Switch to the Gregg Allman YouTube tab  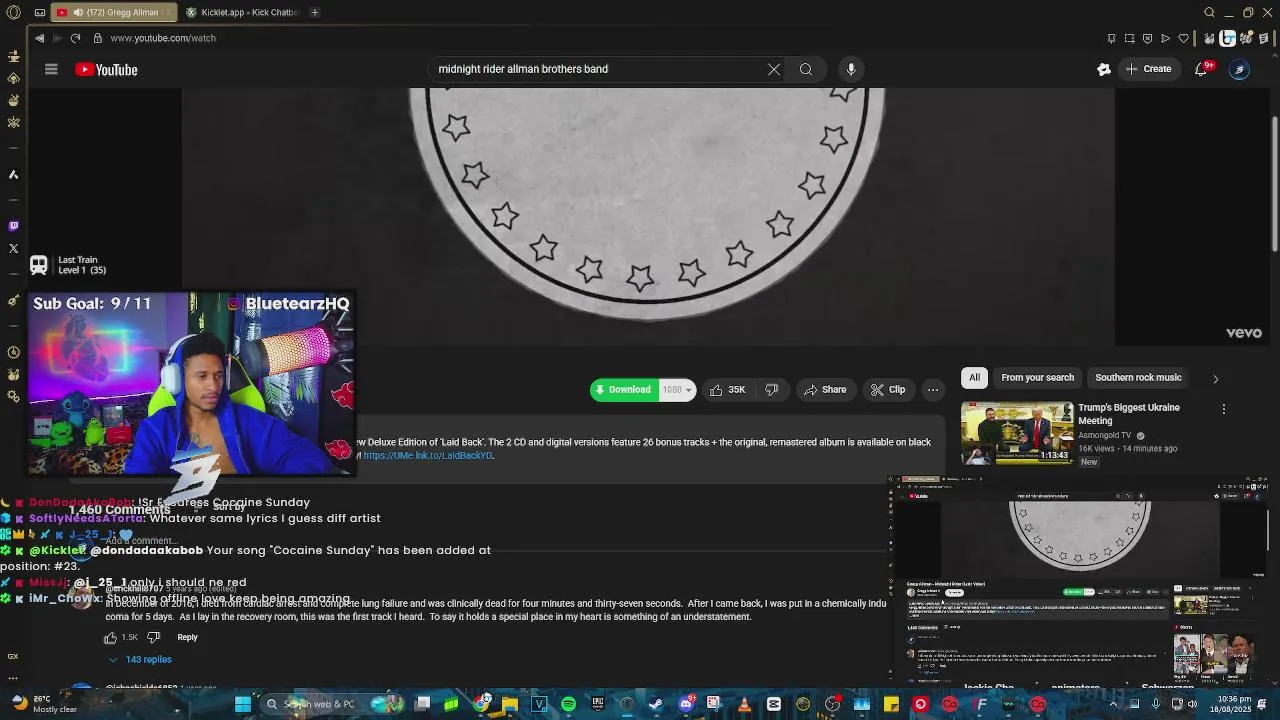tap(113, 12)
